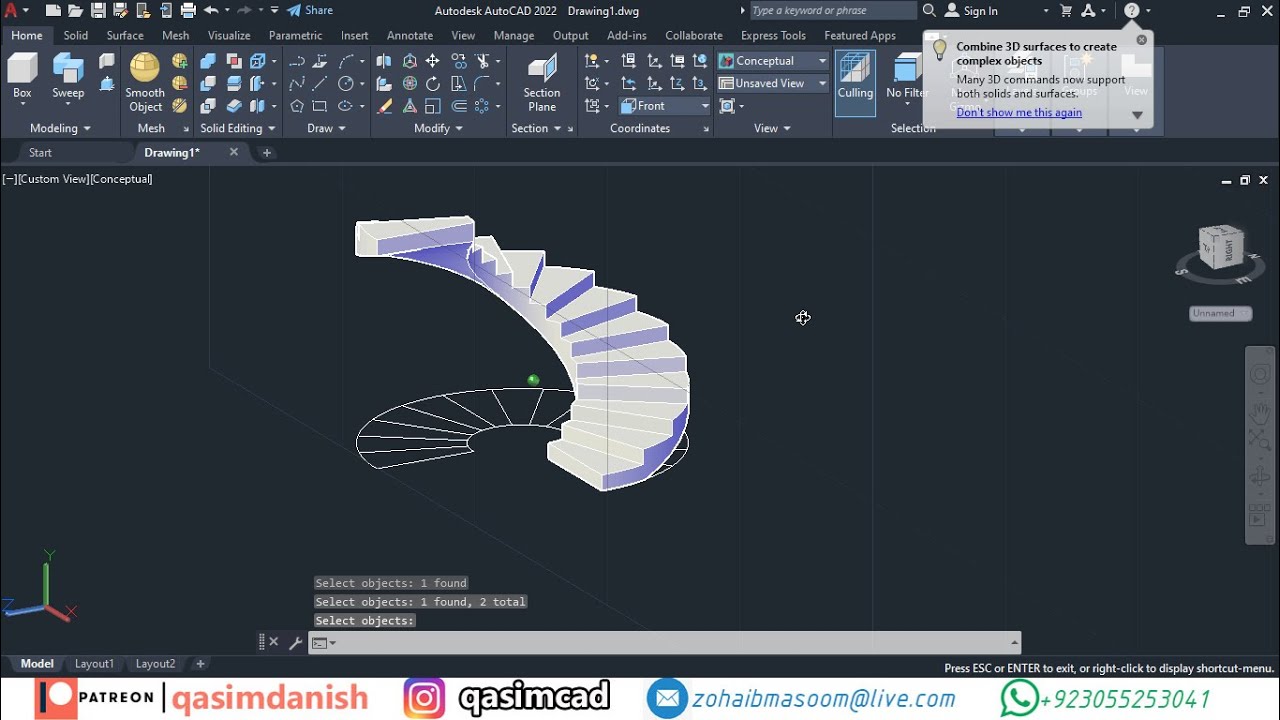Select the Line draw tool

(x=320, y=84)
